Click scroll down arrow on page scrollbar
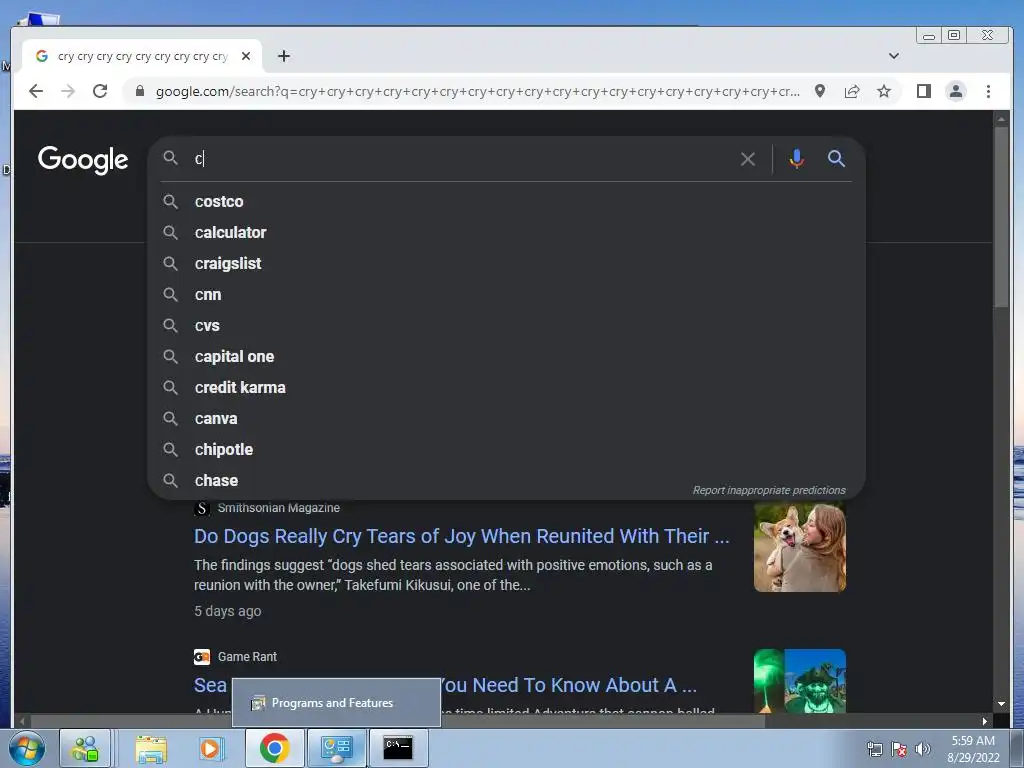The width and height of the screenshot is (1024, 768). pos(1001,704)
